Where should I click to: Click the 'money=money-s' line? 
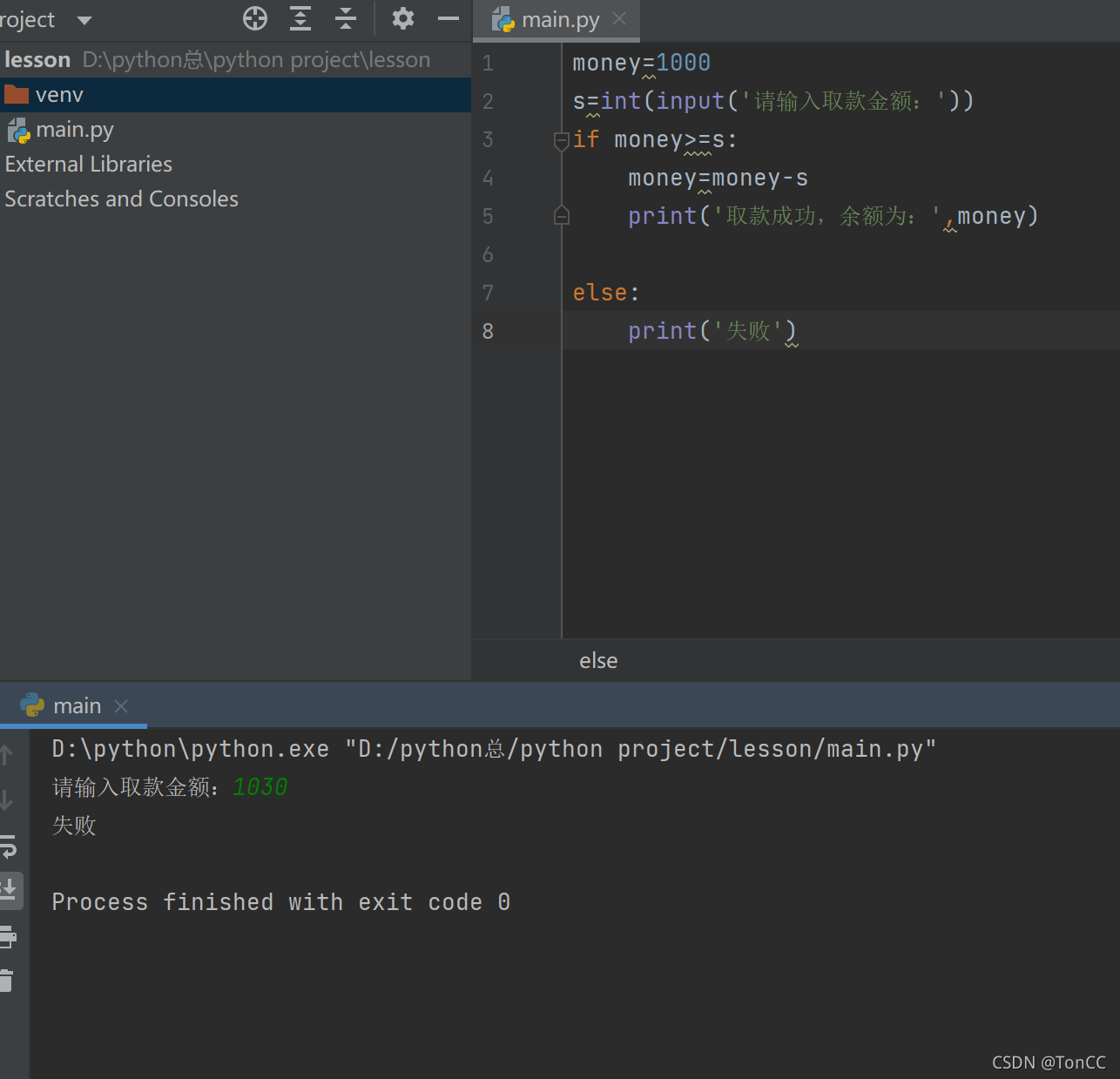718,178
